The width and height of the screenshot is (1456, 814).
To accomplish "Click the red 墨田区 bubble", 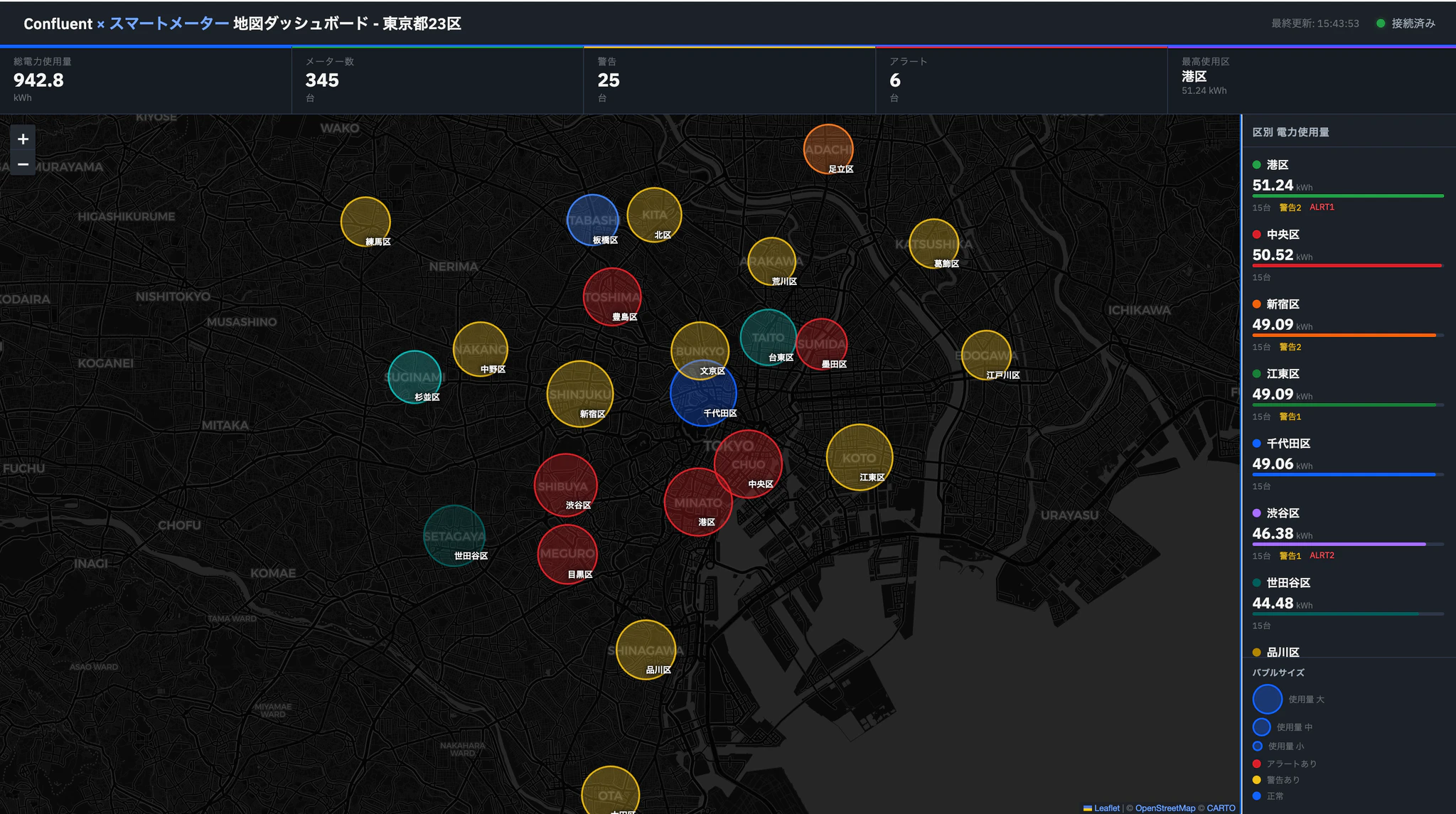I will tap(822, 344).
